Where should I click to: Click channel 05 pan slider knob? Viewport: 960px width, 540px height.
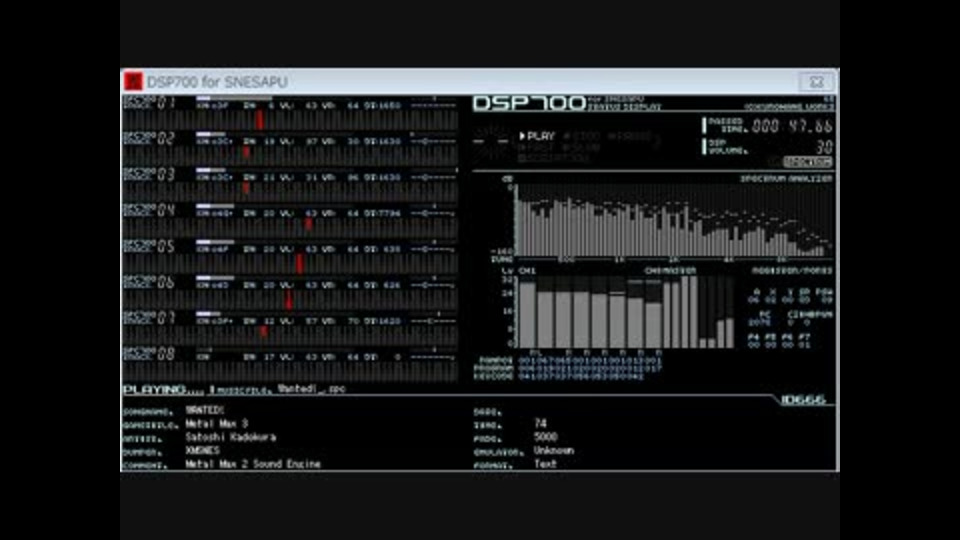pos(424,250)
